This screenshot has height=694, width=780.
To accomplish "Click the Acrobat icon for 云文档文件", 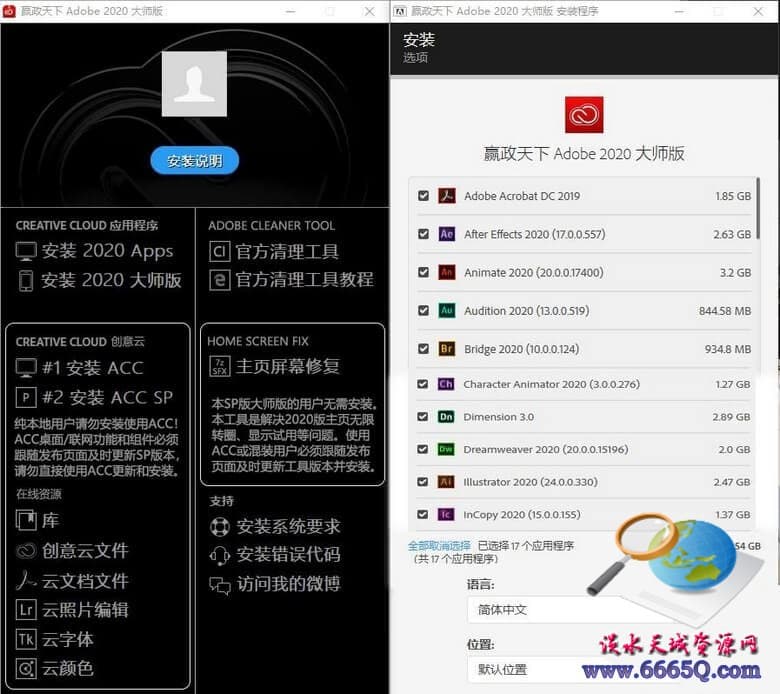I will coord(26,580).
